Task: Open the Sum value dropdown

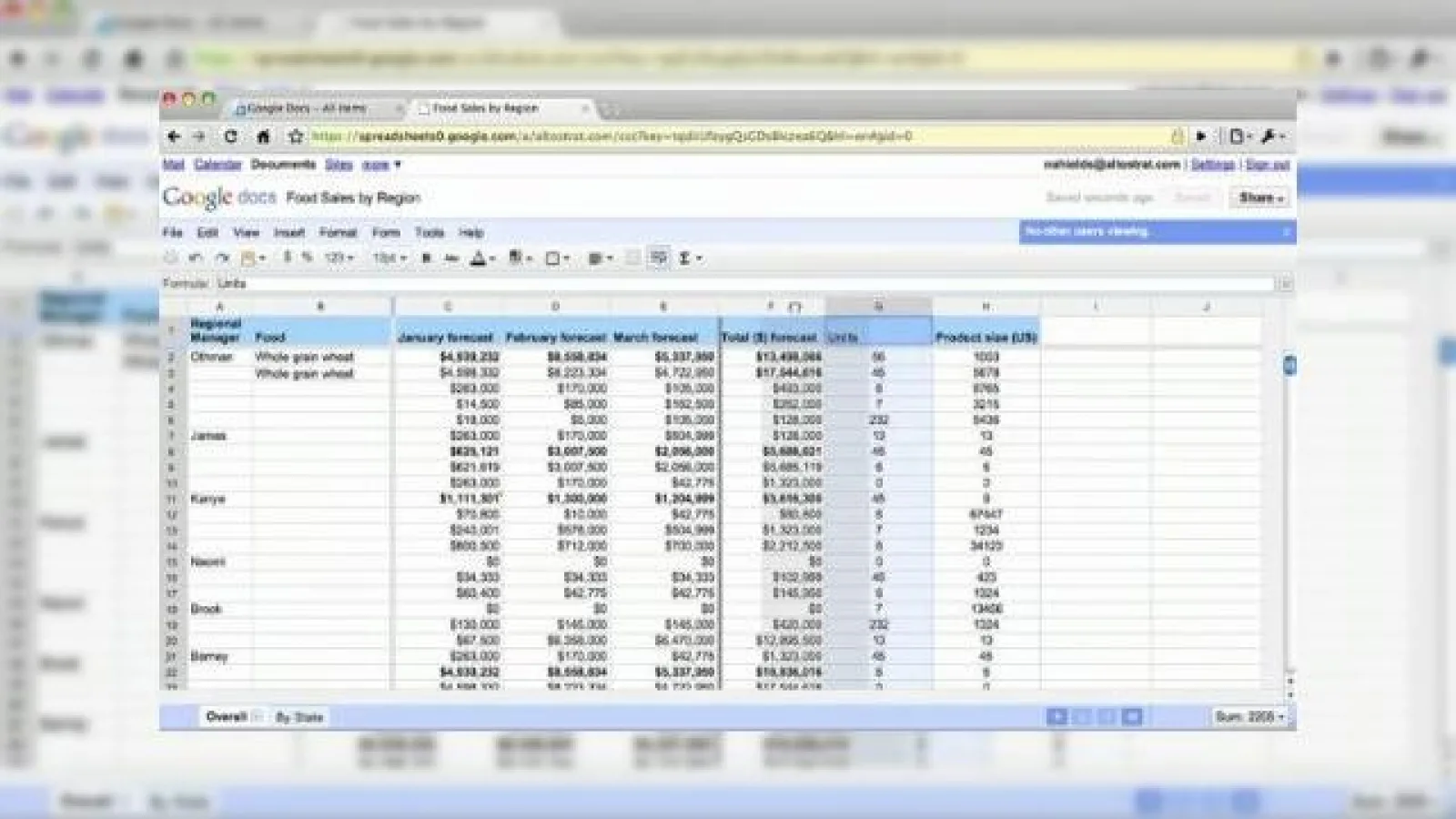Action: [1249, 717]
